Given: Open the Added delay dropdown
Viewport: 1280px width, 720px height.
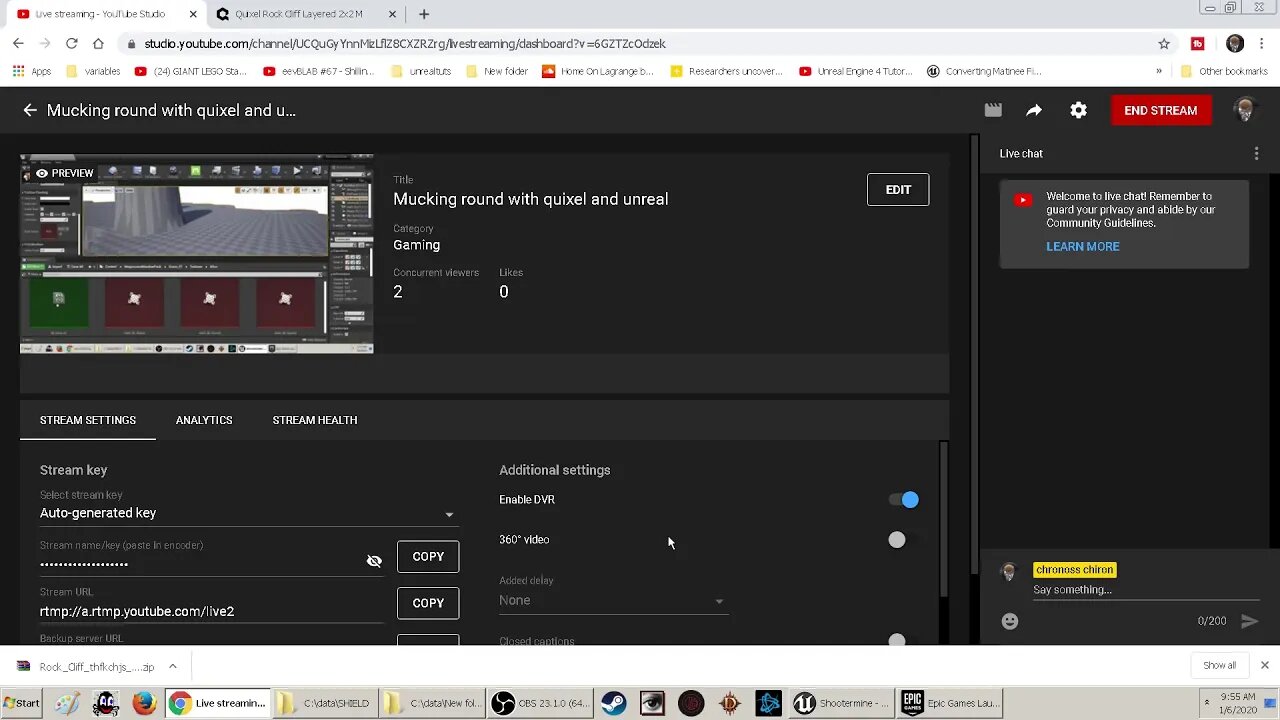Looking at the screenshot, I should tap(612, 600).
